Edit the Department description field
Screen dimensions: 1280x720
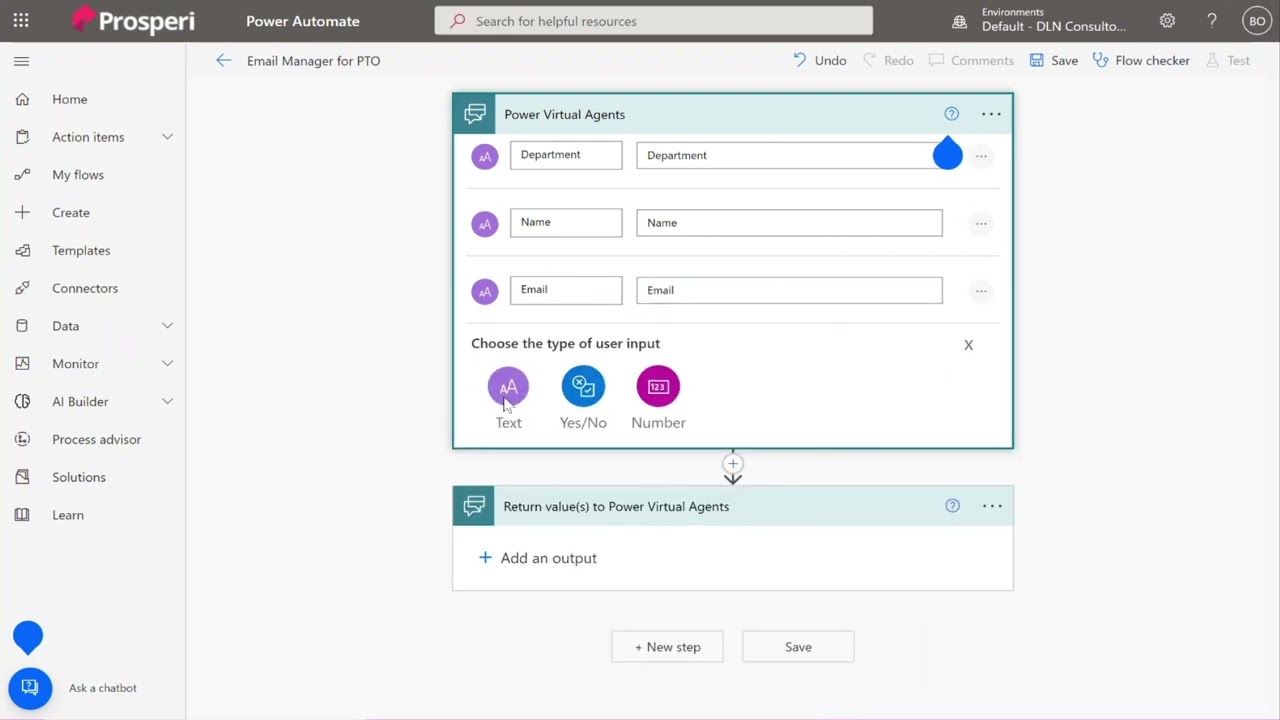point(789,155)
